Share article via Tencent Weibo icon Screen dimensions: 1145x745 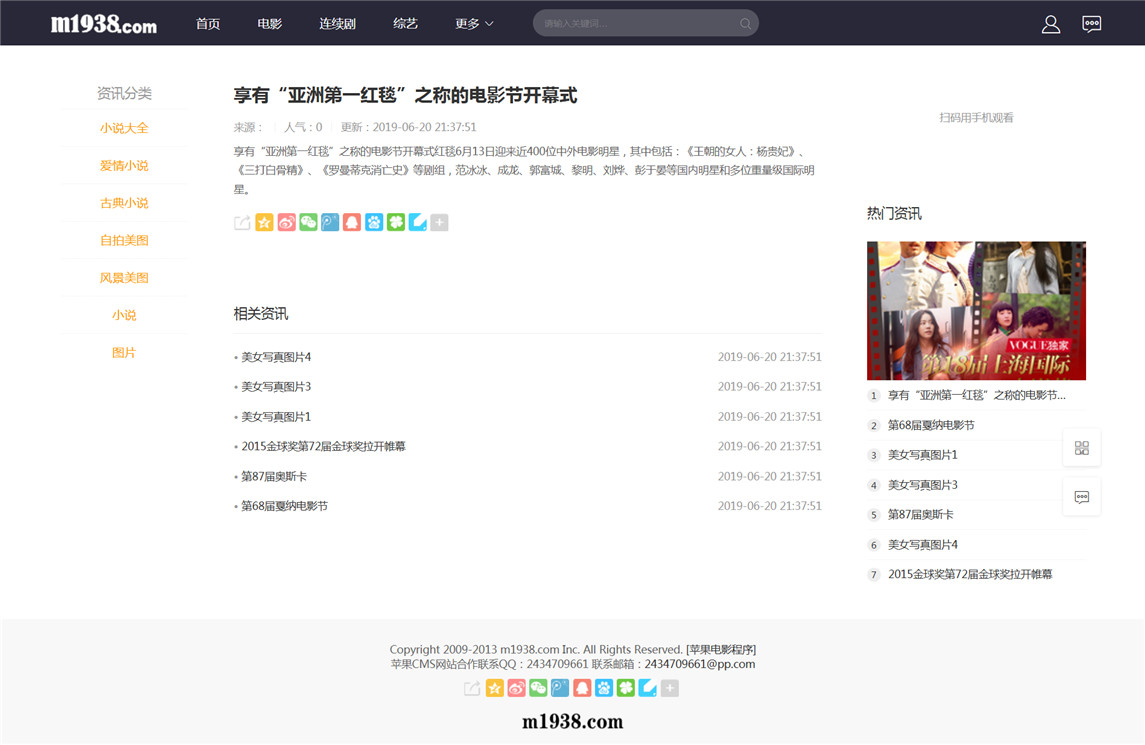[x=330, y=223]
